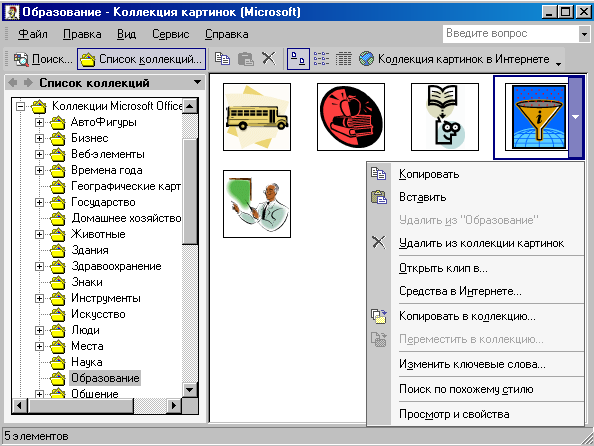The height and width of the screenshot is (446, 594).
Task: Click tree scrollbar up arrow
Action: [x=190, y=106]
